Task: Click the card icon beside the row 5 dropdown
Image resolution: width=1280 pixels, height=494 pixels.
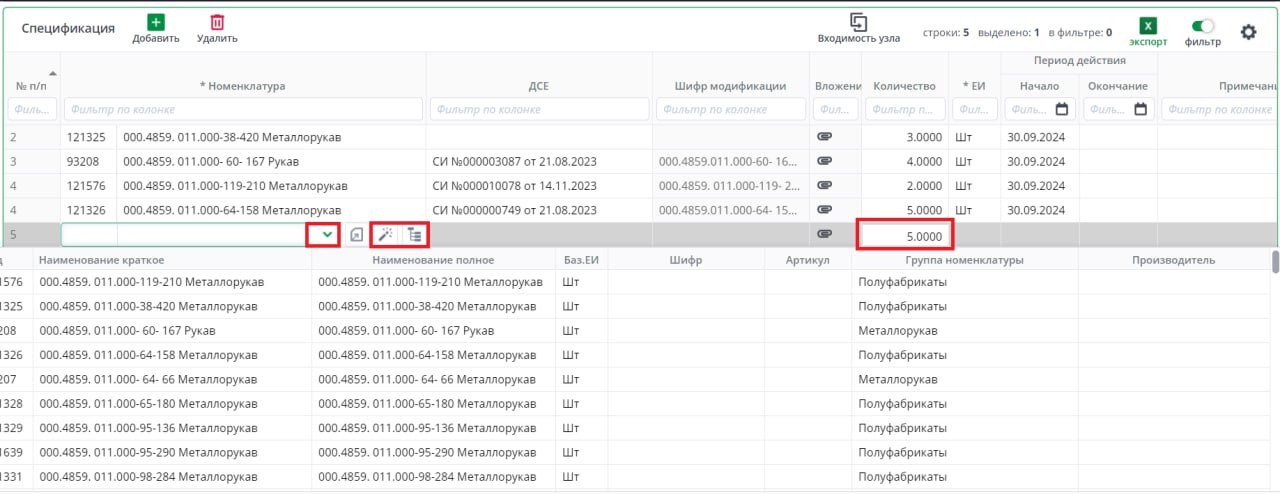Action: (x=357, y=235)
